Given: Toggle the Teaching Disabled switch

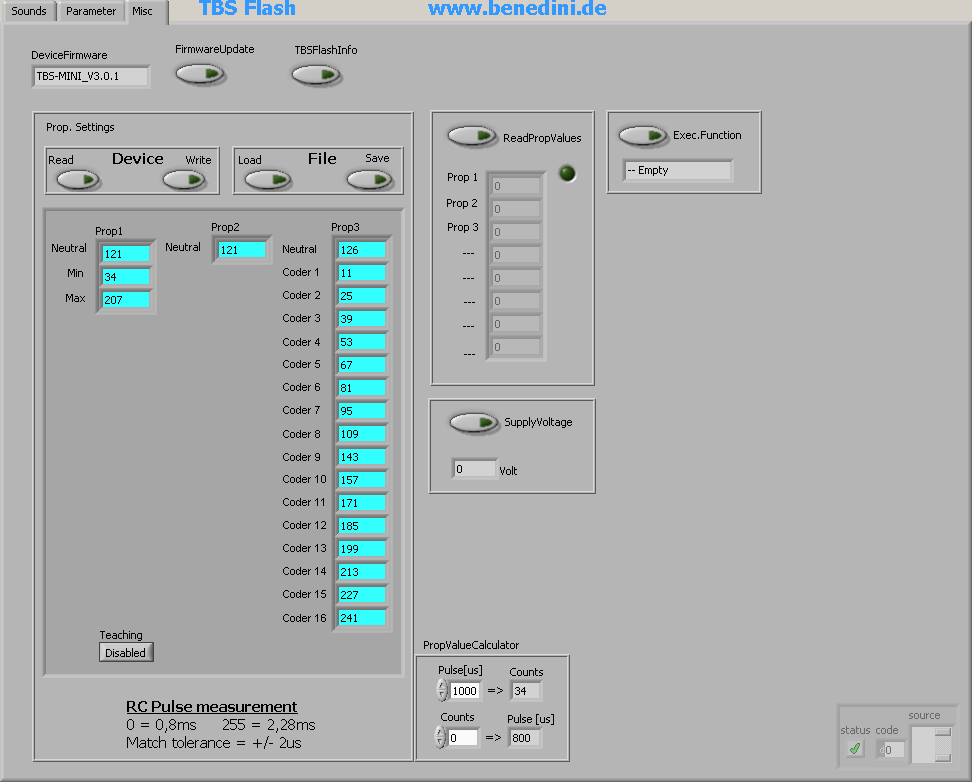Looking at the screenshot, I should [x=126, y=653].
